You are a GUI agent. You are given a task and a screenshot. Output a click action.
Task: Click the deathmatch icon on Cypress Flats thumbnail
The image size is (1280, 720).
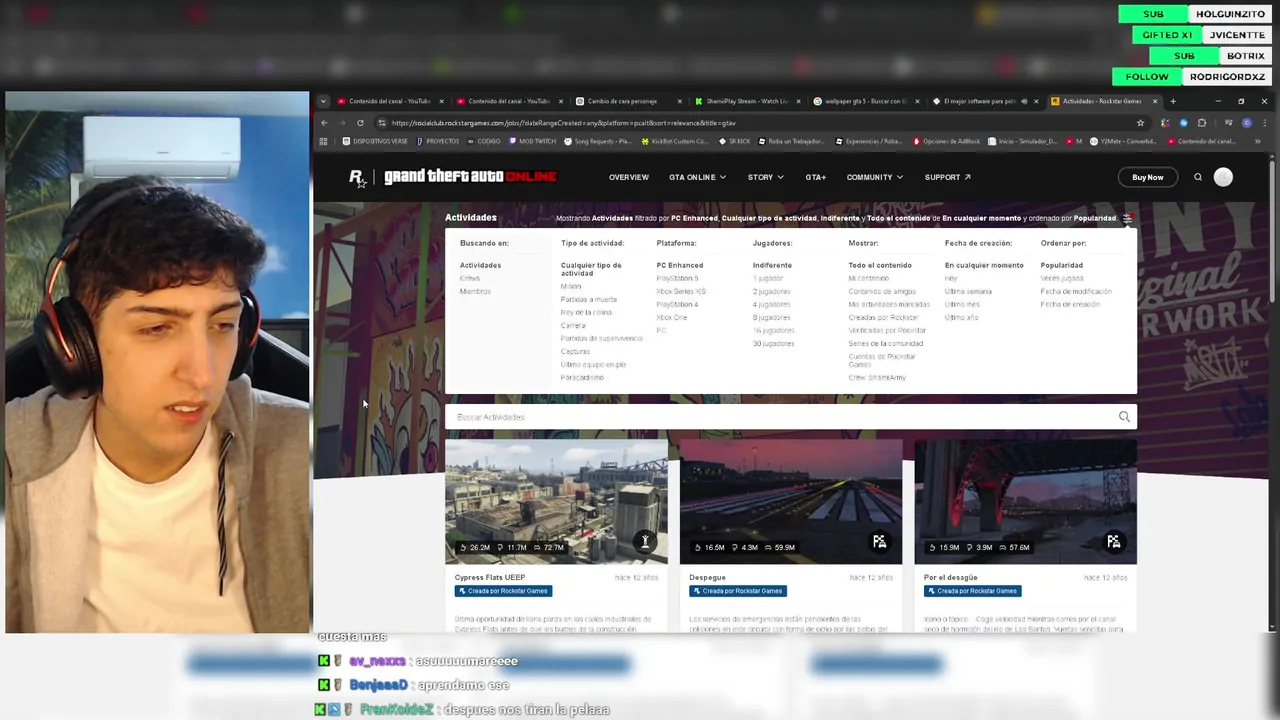pos(645,542)
